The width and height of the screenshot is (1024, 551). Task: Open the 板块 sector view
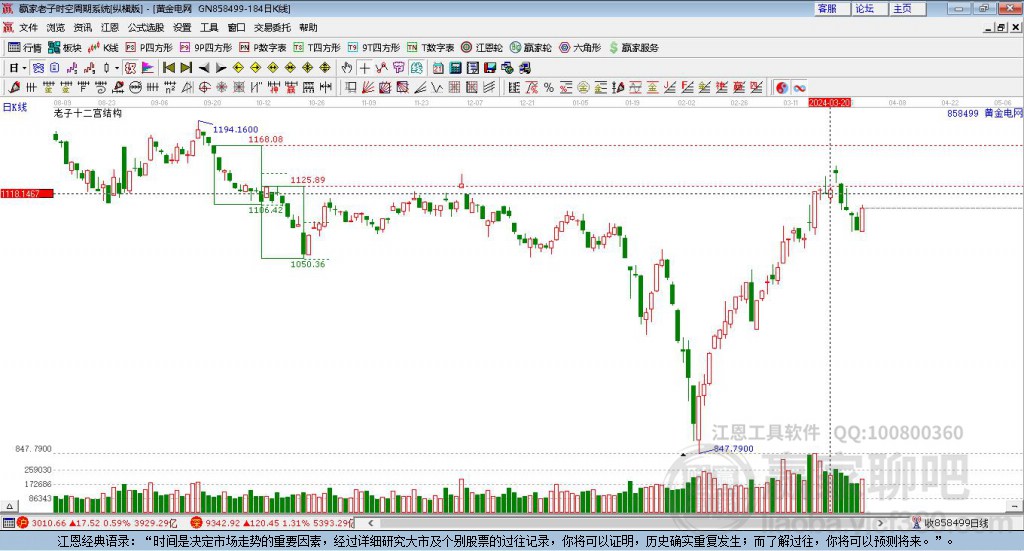[x=65, y=48]
